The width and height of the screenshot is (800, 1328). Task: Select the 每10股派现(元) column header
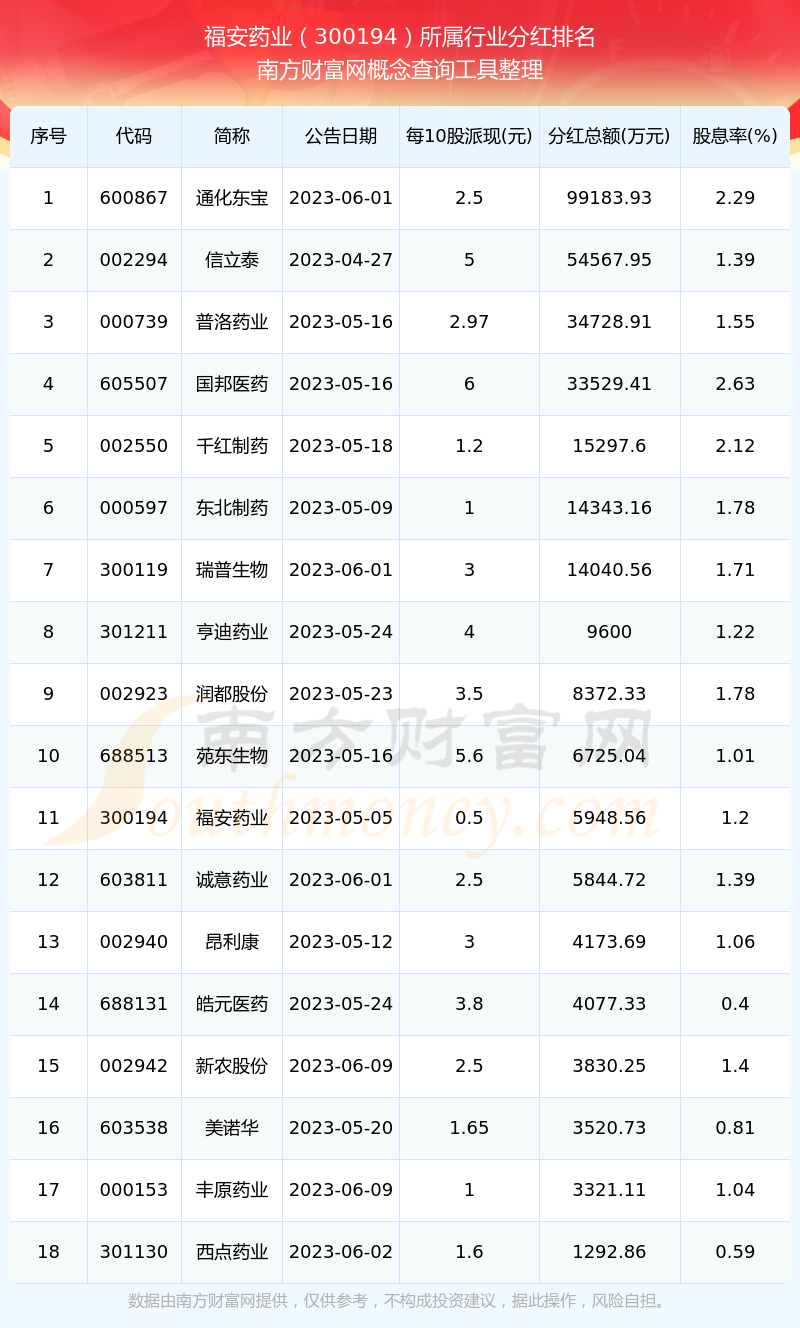pos(469,136)
